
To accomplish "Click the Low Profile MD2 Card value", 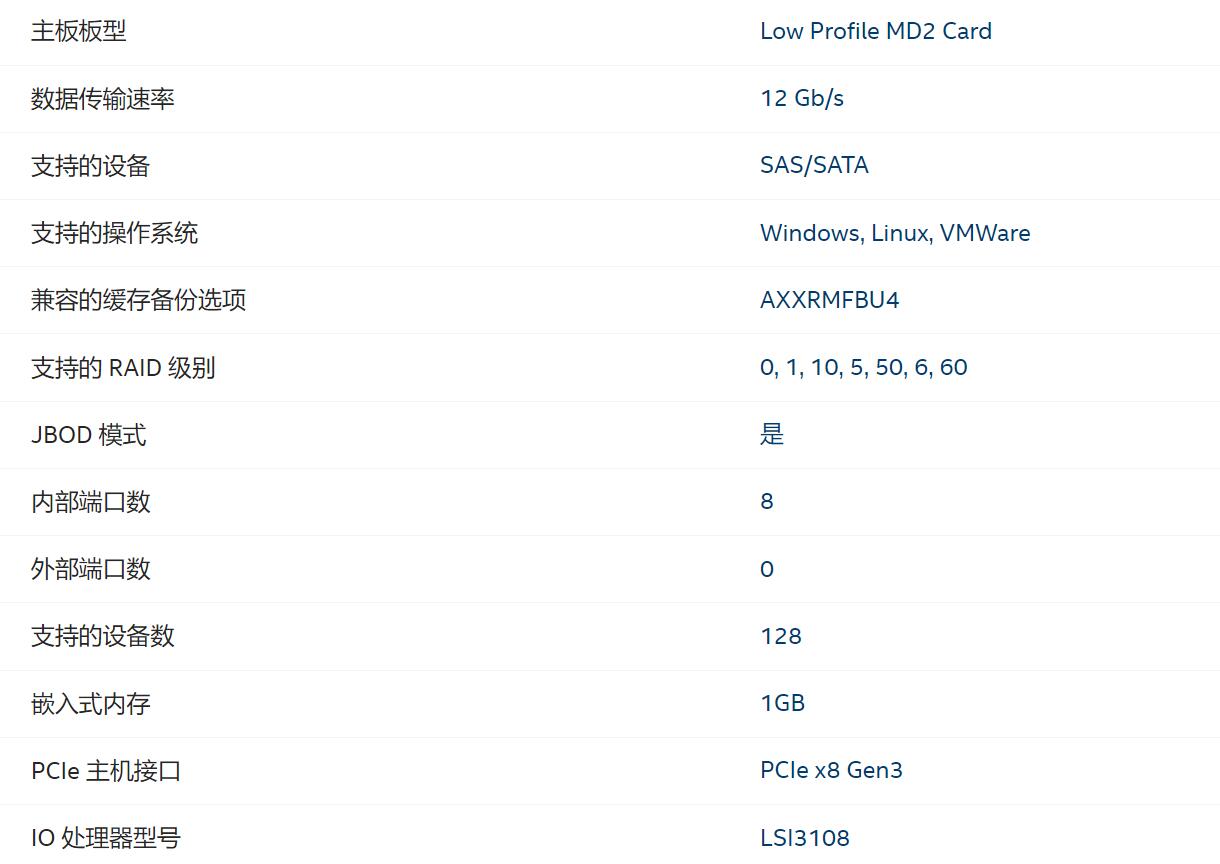I will [x=875, y=31].
